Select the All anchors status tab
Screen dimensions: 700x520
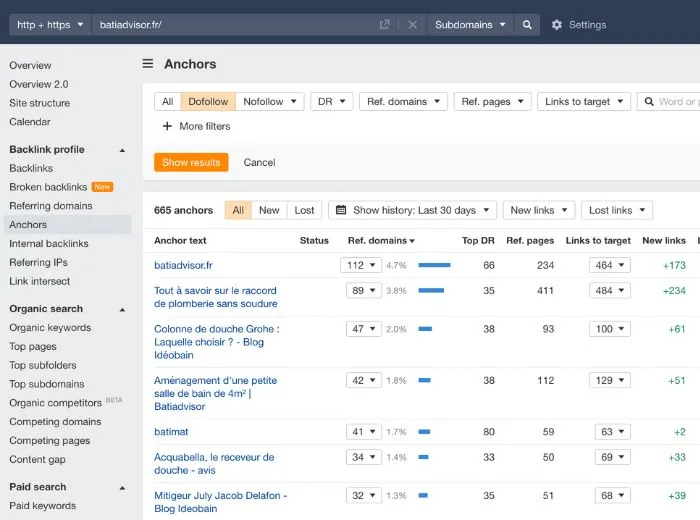(238, 210)
